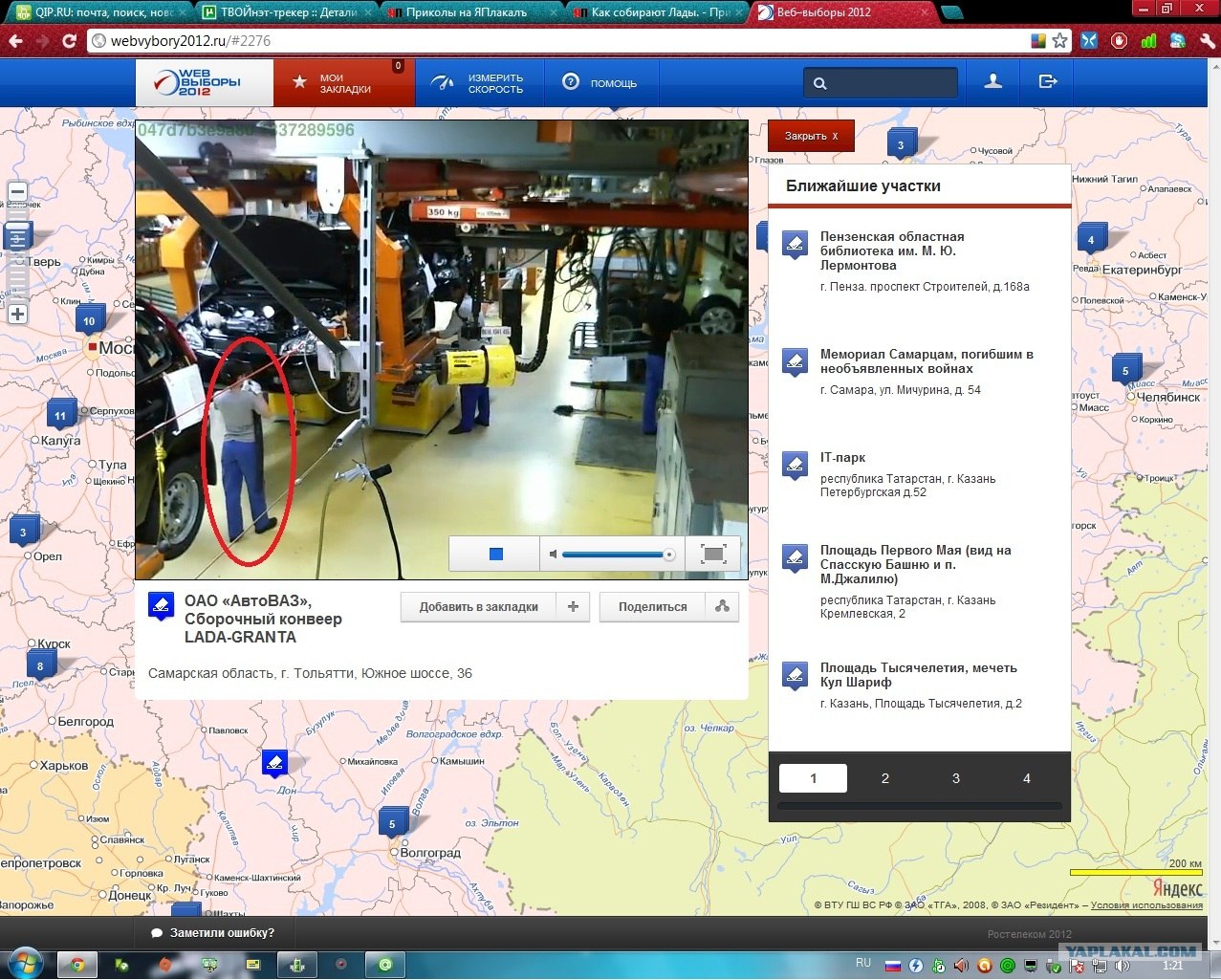Select IT-парк from nearby stations list

(x=842, y=458)
